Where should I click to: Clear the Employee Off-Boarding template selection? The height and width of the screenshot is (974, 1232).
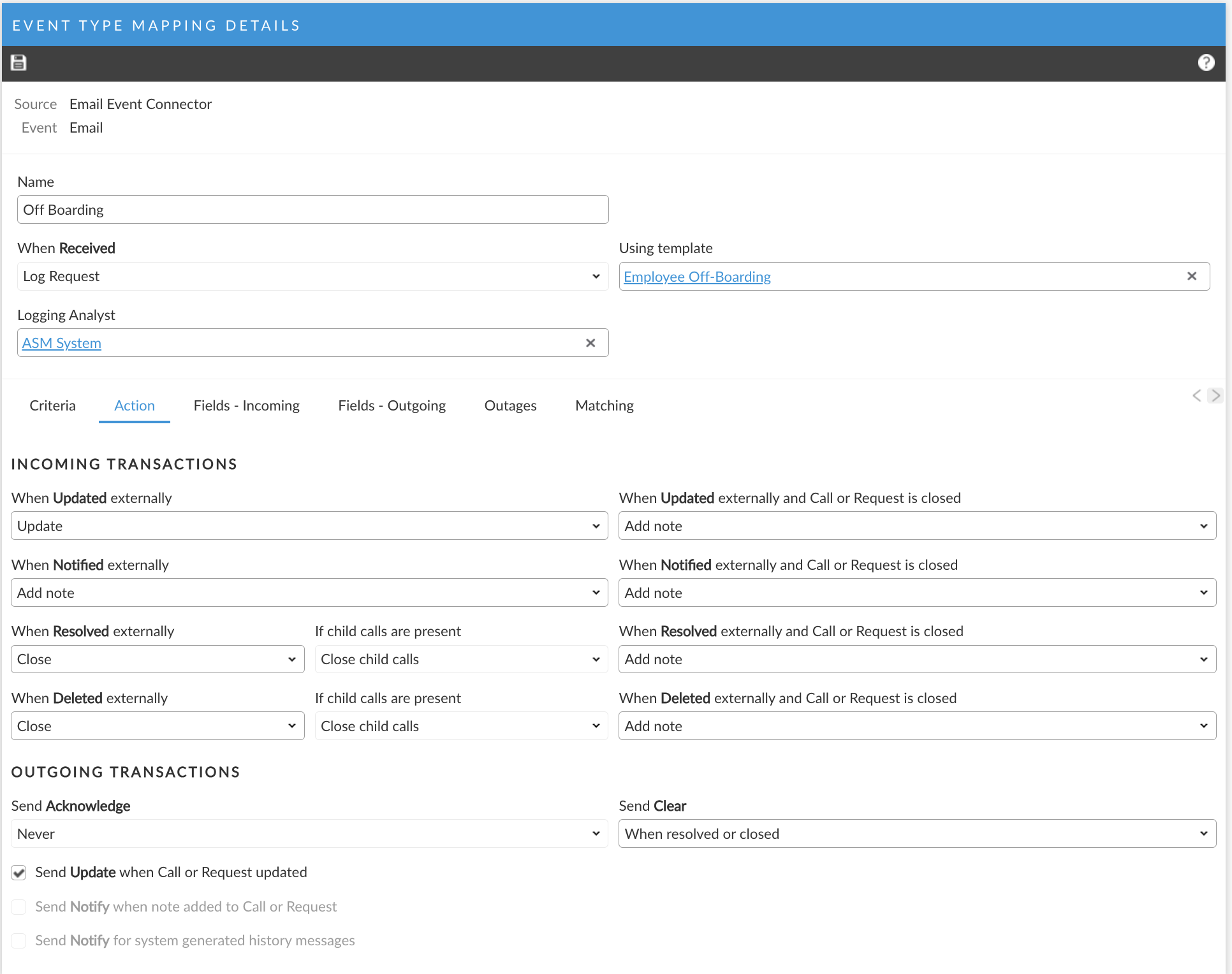coord(1191,276)
